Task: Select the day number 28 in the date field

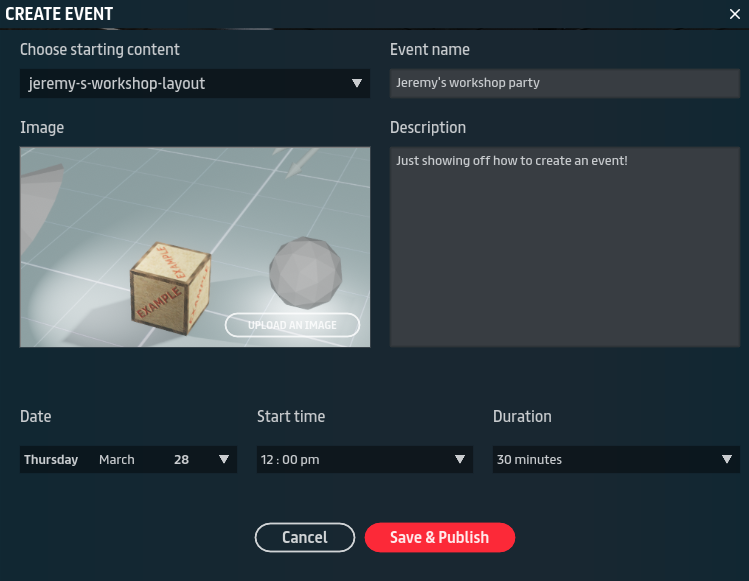Action: (x=181, y=460)
